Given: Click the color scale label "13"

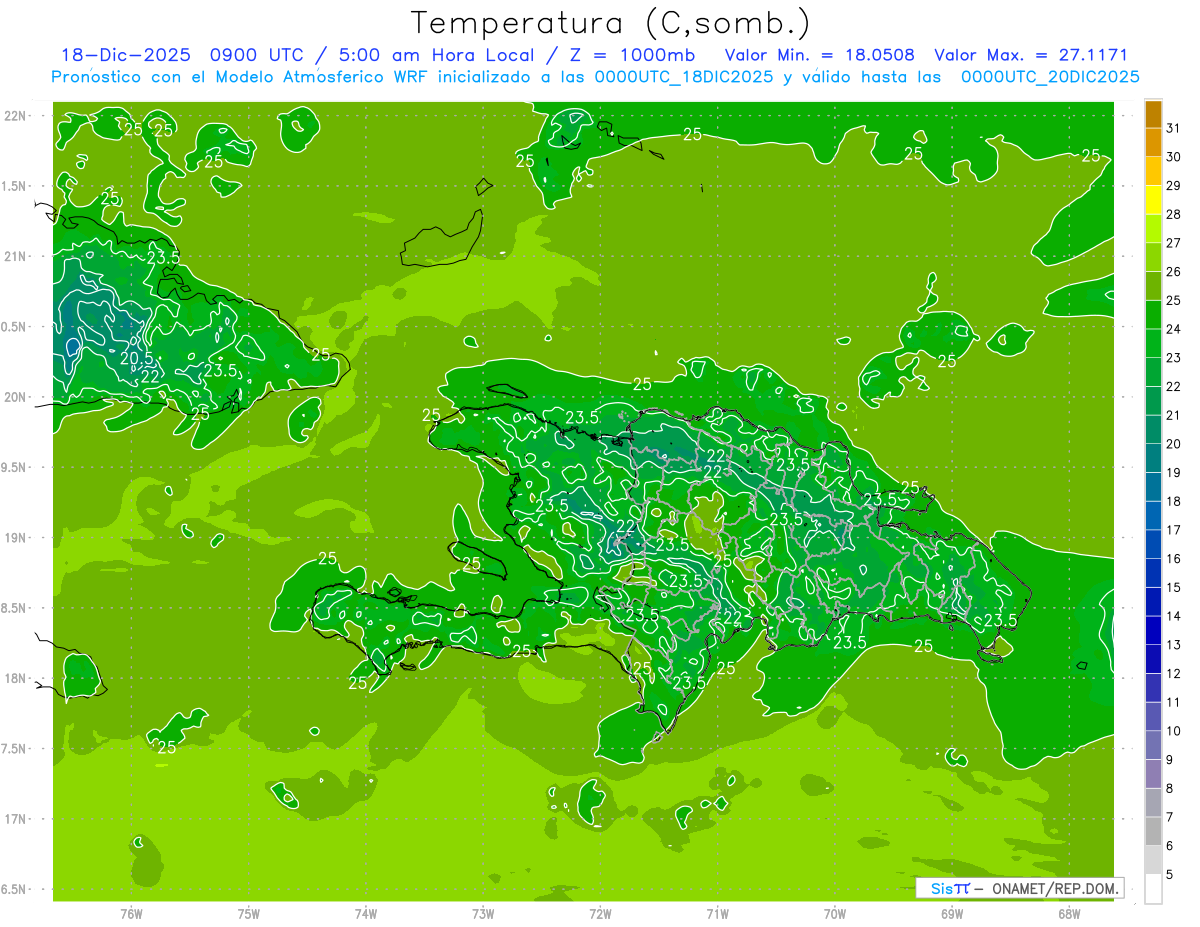Looking at the screenshot, I should point(1173,645).
